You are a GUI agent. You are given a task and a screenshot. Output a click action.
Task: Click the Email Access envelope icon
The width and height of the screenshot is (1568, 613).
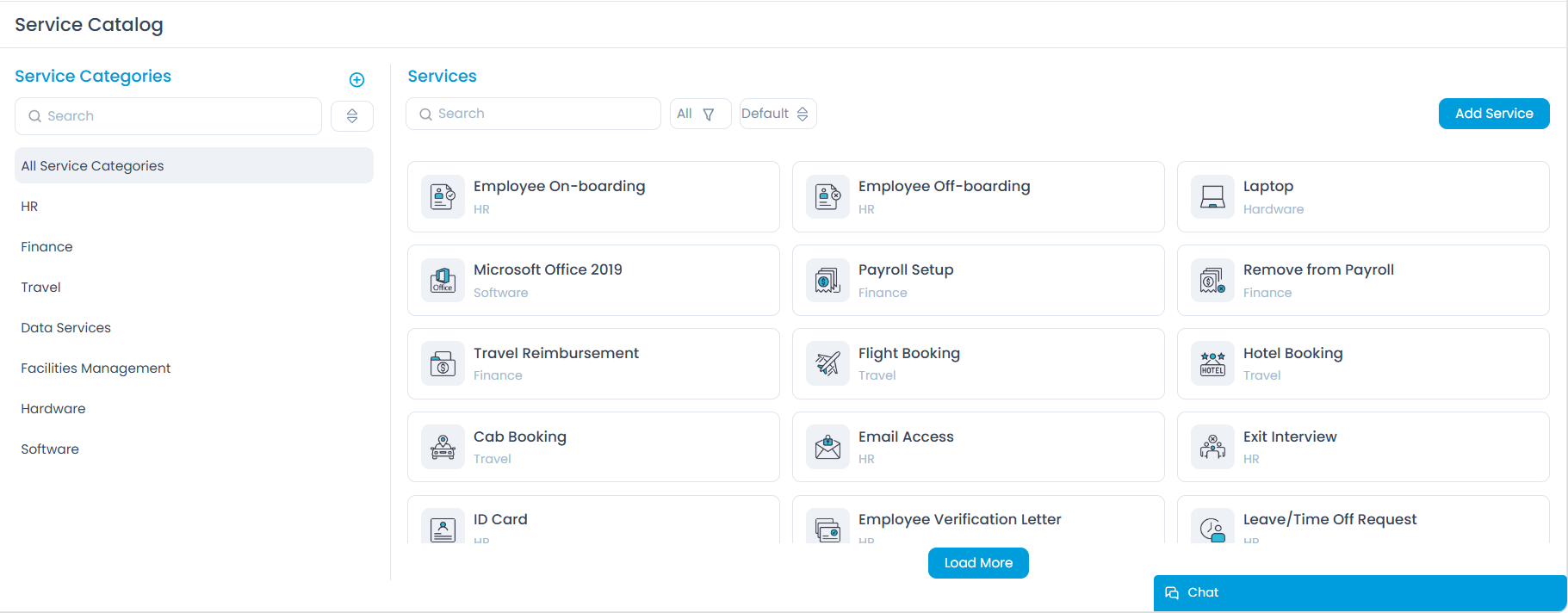pos(827,447)
